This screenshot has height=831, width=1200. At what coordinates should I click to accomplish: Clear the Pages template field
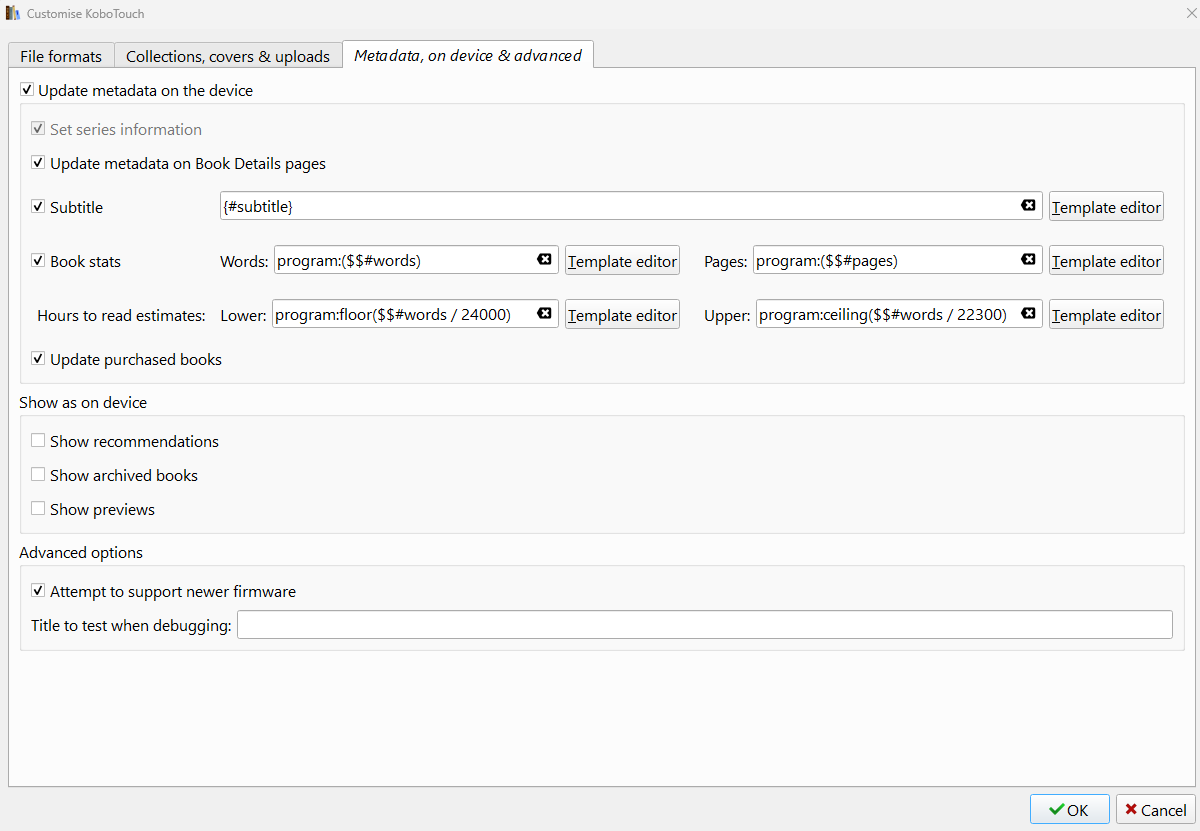pyautogui.click(x=1028, y=259)
